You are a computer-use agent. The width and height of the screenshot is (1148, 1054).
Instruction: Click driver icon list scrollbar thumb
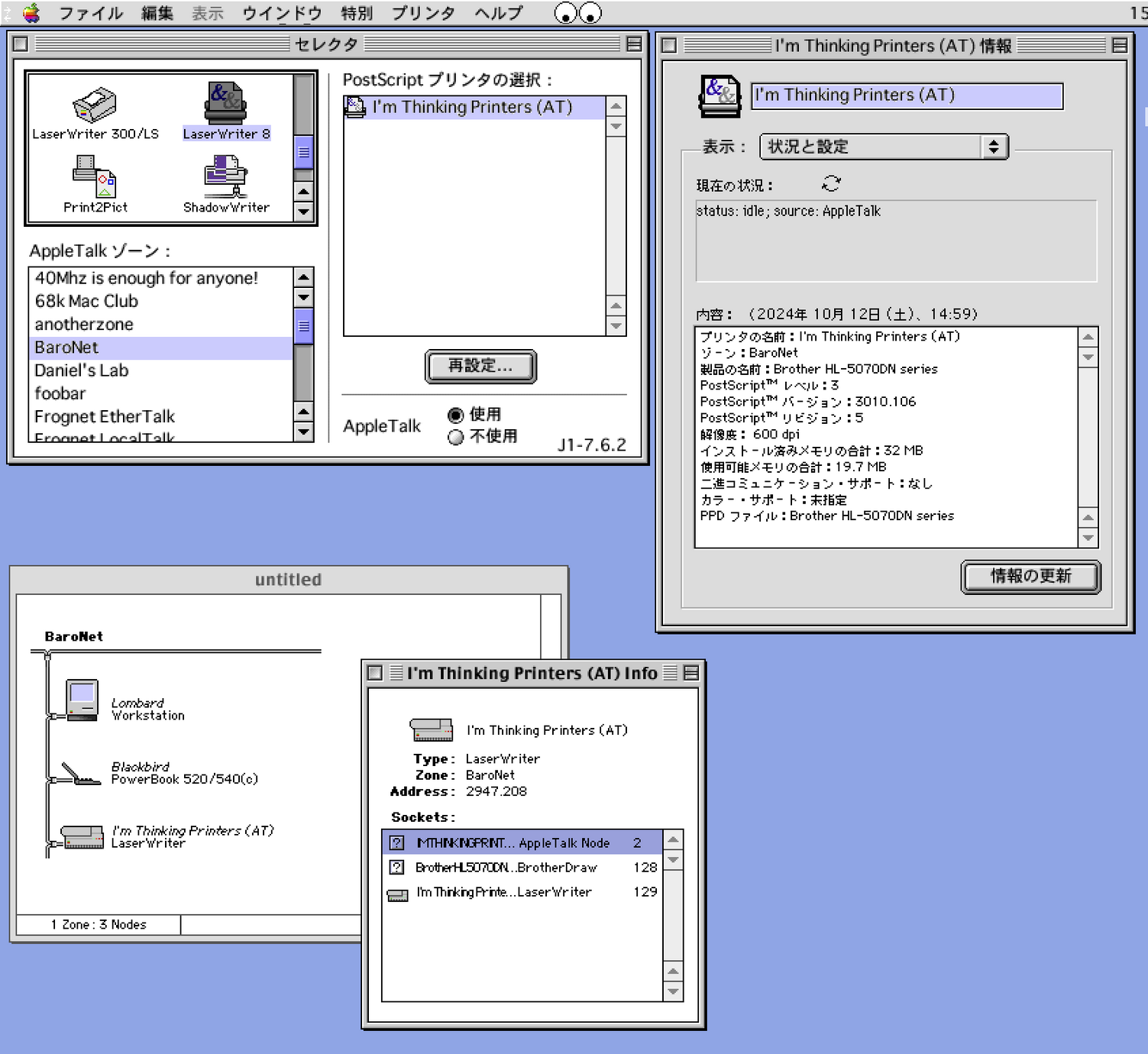(303, 152)
